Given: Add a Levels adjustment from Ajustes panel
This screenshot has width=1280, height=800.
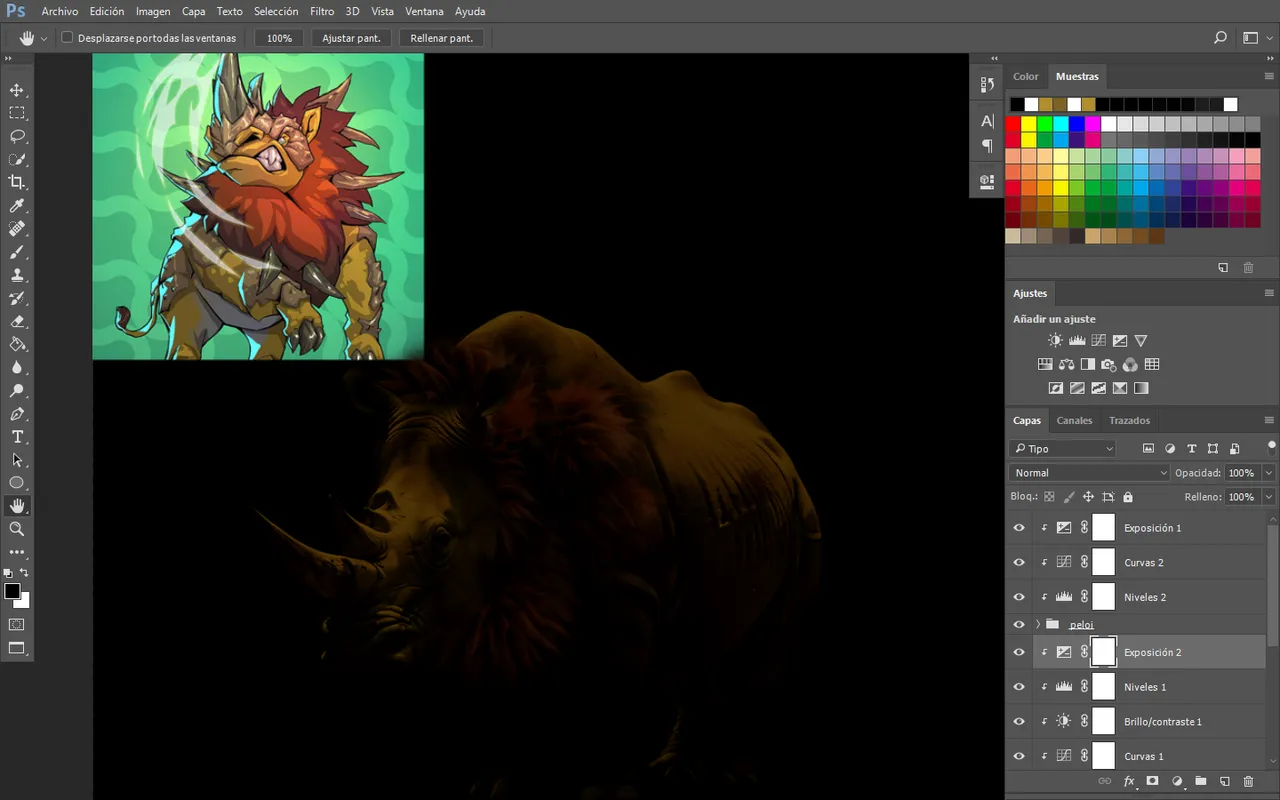Looking at the screenshot, I should point(1077,341).
